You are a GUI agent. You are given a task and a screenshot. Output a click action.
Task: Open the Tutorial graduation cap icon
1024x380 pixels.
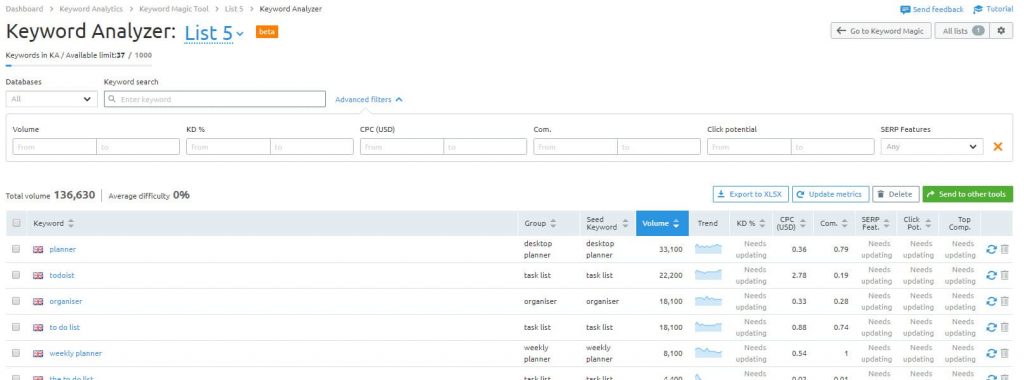pyautogui.click(x=978, y=10)
